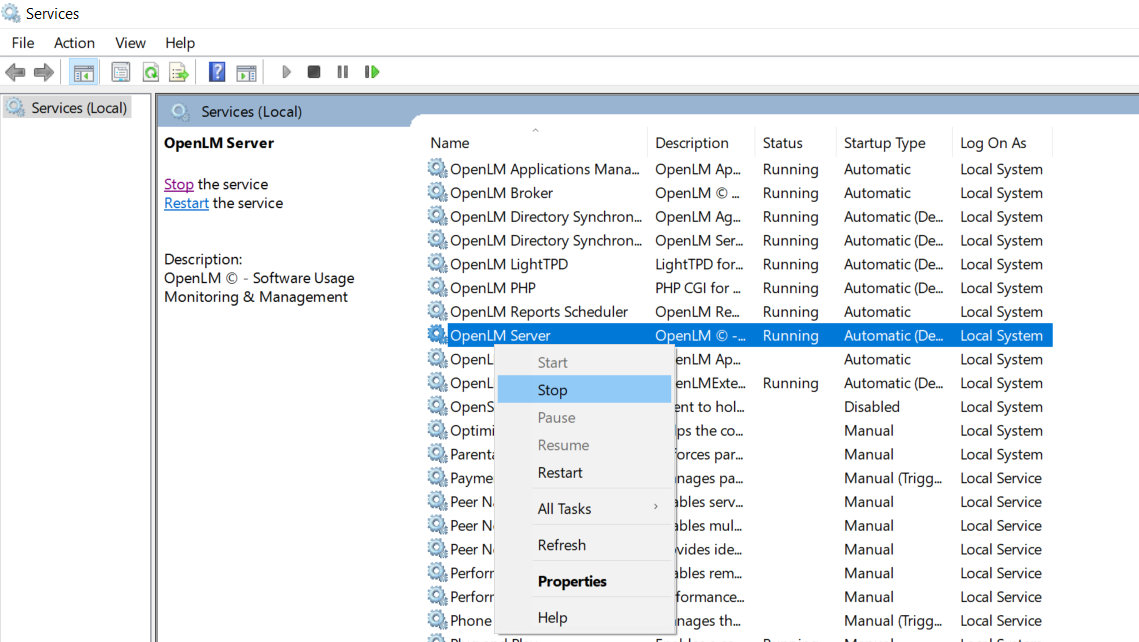The height and width of the screenshot is (642, 1139).
Task: Open the Action menu in menu bar
Action: [x=74, y=43]
